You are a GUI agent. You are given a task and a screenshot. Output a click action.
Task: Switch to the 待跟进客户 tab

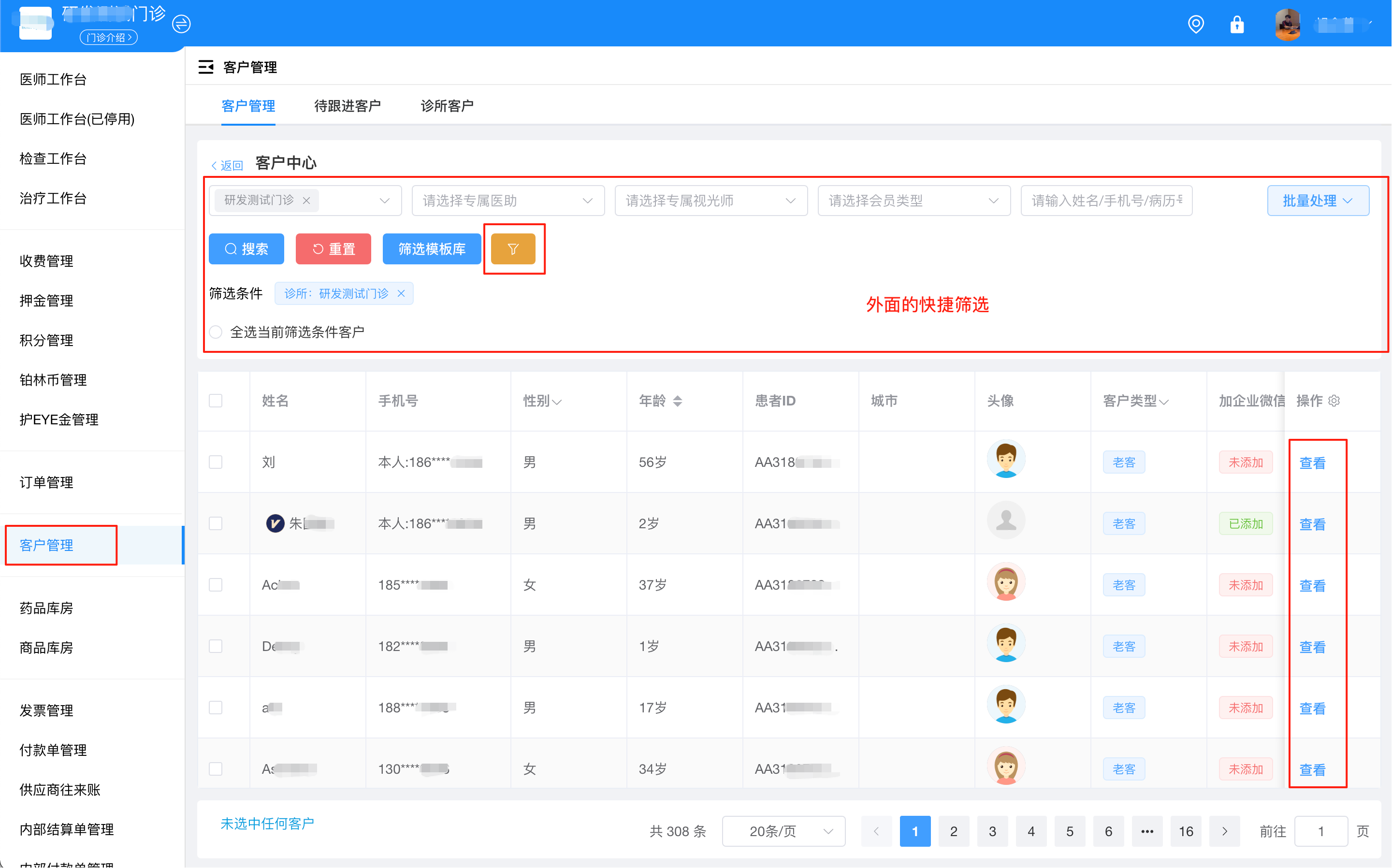click(348, 106)
